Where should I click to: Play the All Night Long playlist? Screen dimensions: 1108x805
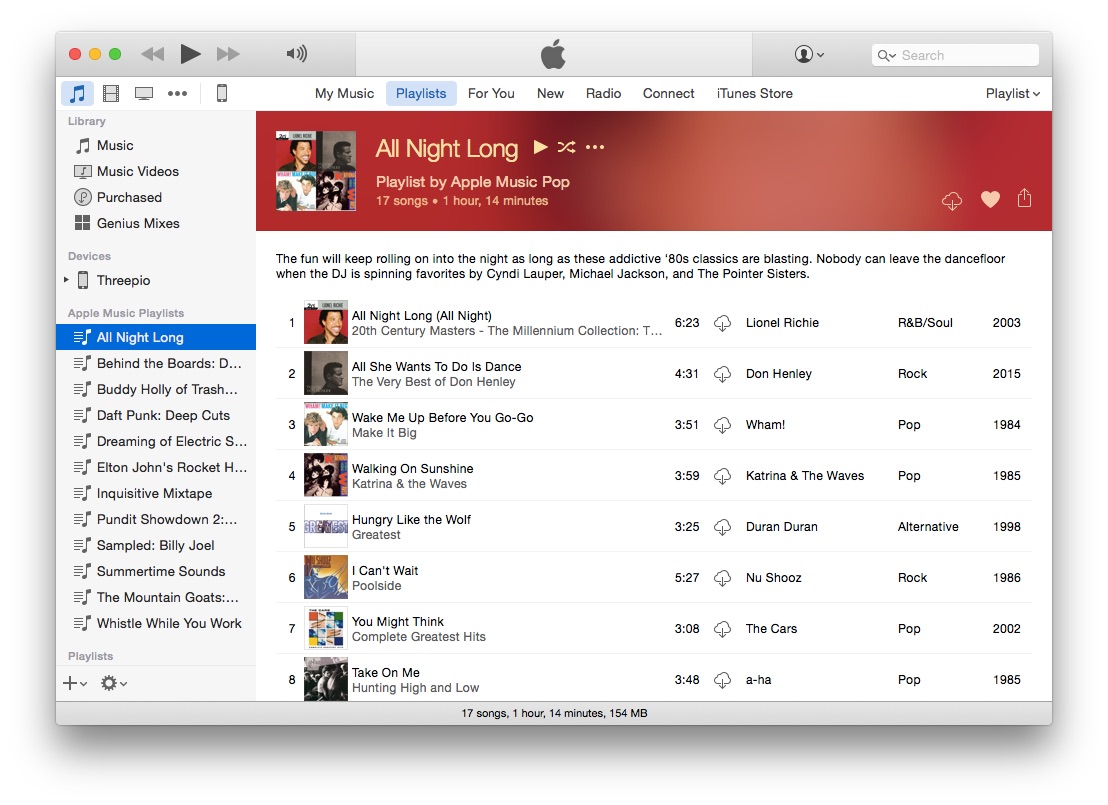point(541,146)
